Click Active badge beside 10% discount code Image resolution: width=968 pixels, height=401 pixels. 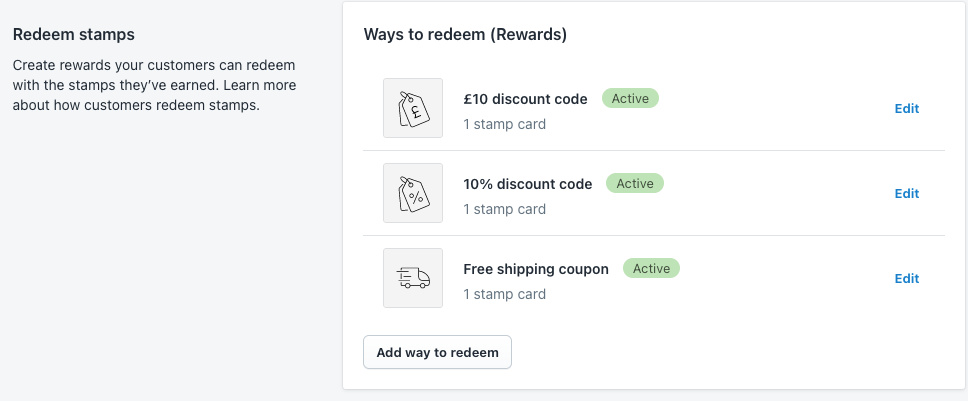point(635,183)
